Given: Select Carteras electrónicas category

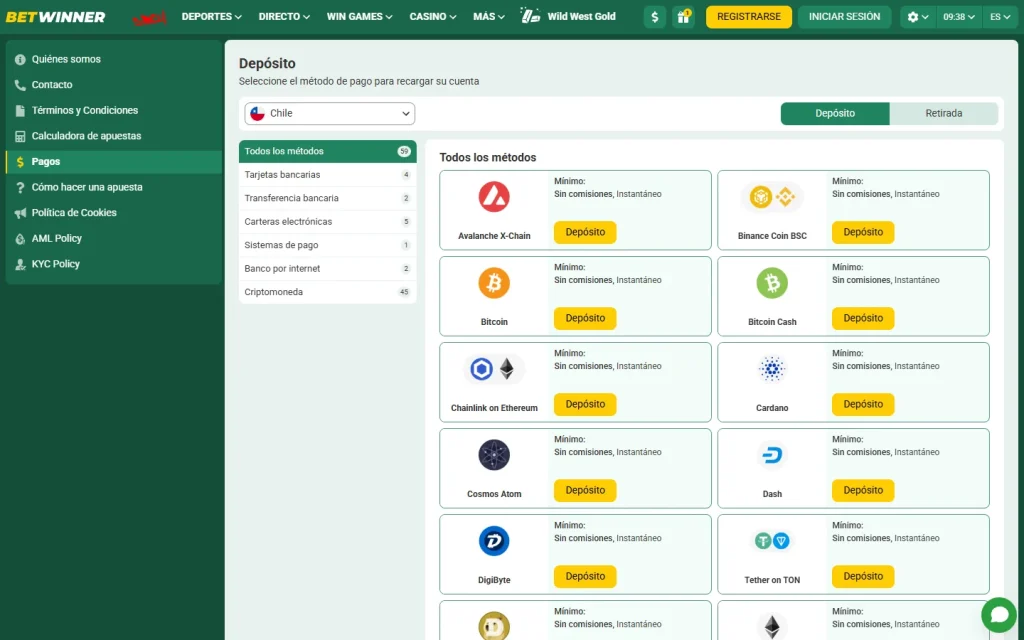Looking at the screenshot, I should pyautogui.click(x=327, y=221).
